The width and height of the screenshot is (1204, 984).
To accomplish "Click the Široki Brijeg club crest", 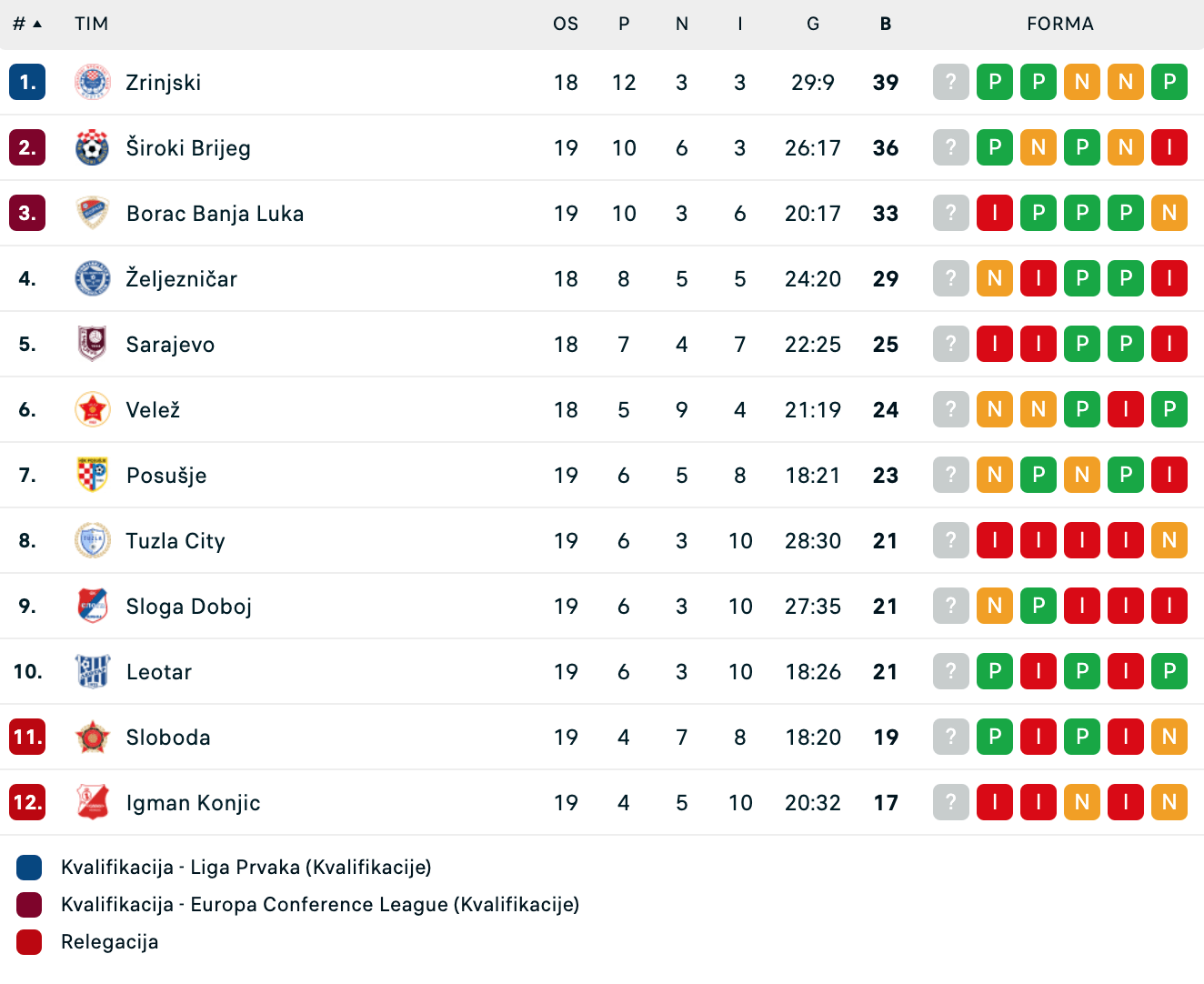I will pos(92,148).
